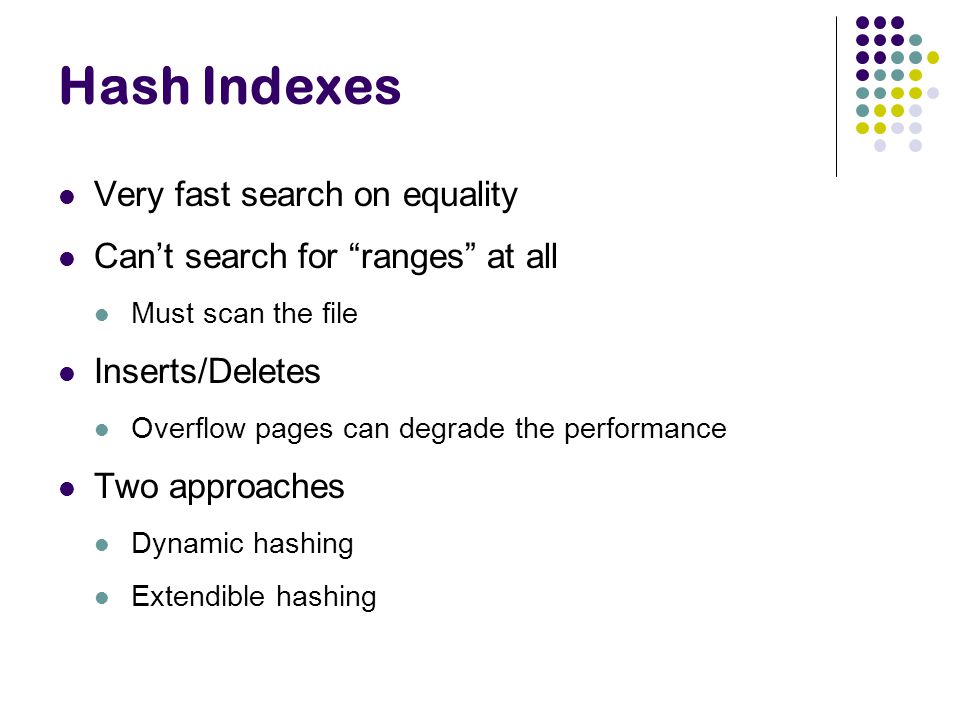The height and width of the screenshot is (720, 960).
Task: Select the 'Two approaches' text line
Action: pyautogui.click(x=219, y=488)
